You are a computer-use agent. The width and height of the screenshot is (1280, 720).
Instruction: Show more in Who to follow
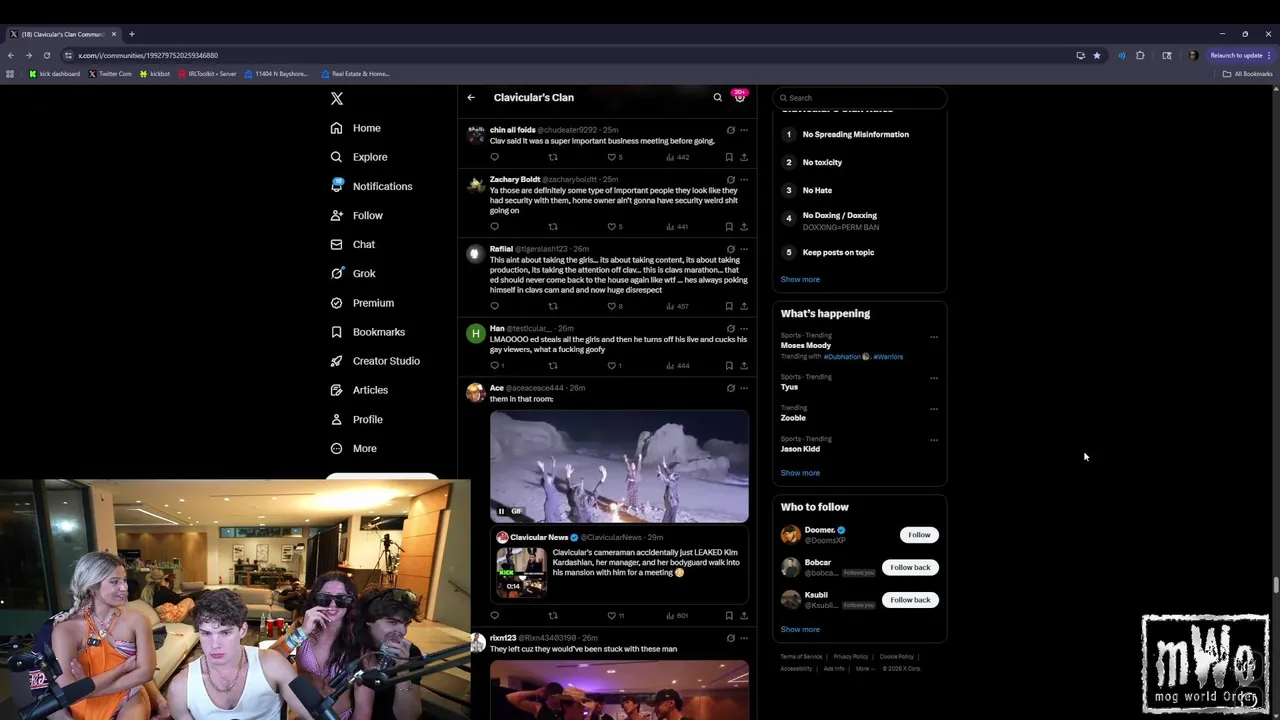800,630
